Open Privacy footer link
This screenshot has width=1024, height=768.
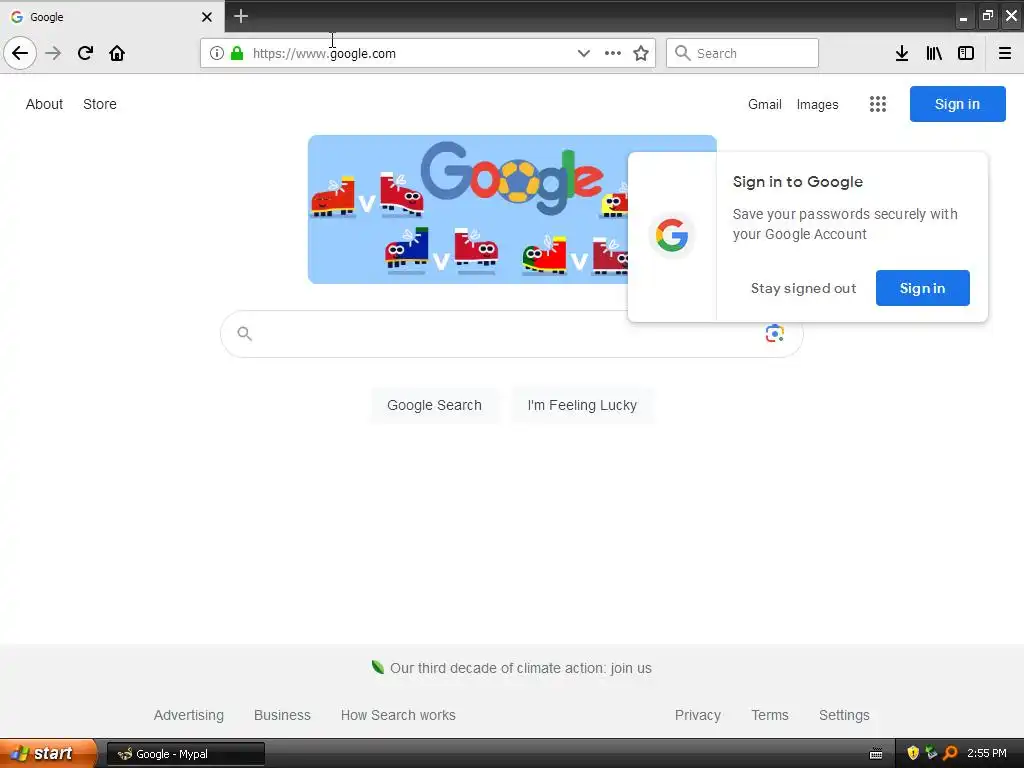[697, 715]
